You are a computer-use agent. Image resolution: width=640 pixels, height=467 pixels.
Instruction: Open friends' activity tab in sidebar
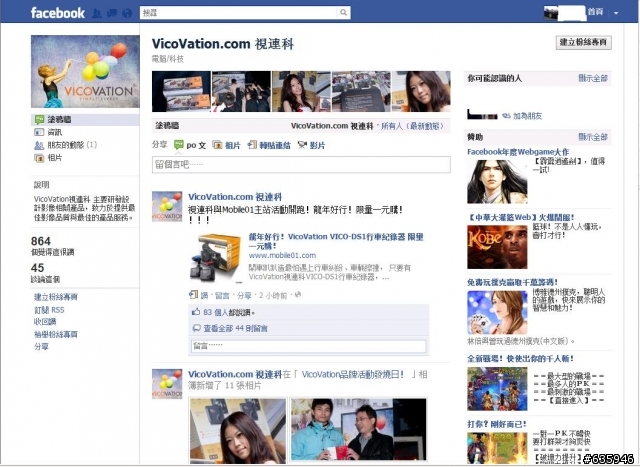(72, 145)
